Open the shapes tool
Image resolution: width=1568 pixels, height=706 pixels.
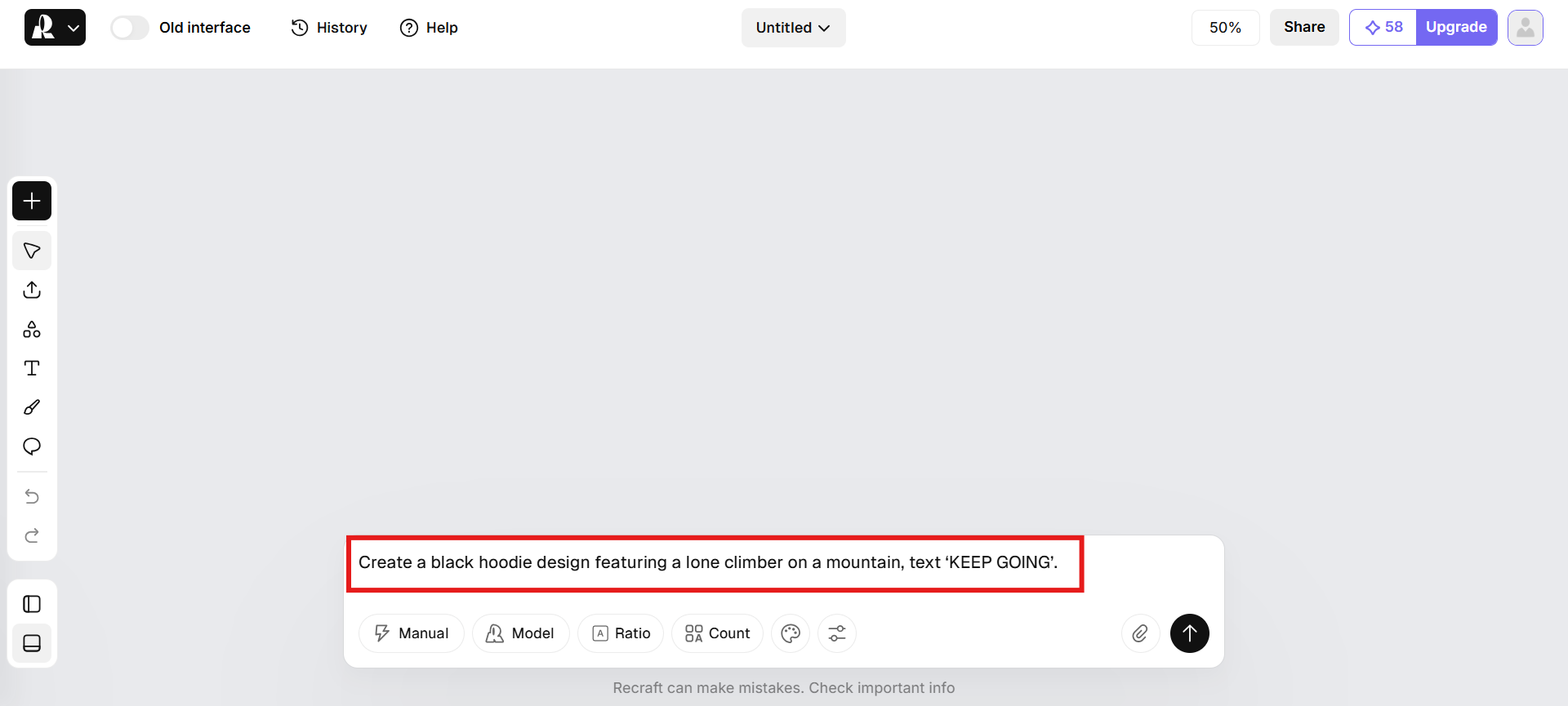click(32, 329)
